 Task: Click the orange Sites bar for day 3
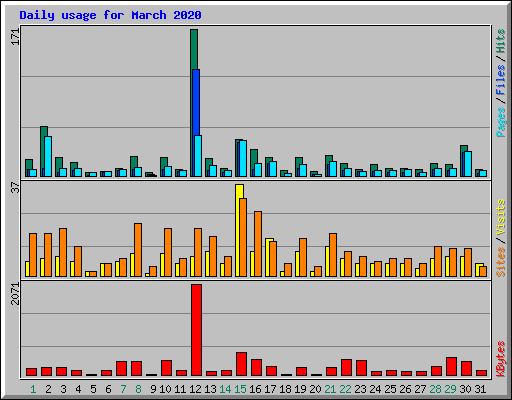63,252
